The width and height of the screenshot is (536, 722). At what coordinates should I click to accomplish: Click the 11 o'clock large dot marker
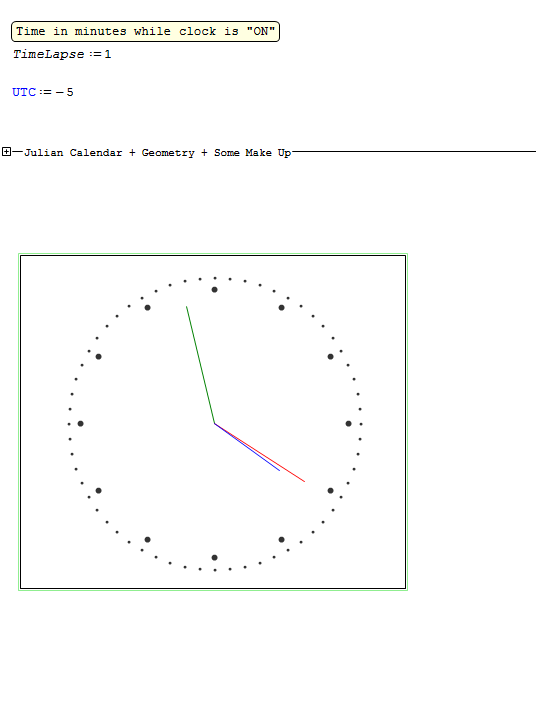(147, 308)
